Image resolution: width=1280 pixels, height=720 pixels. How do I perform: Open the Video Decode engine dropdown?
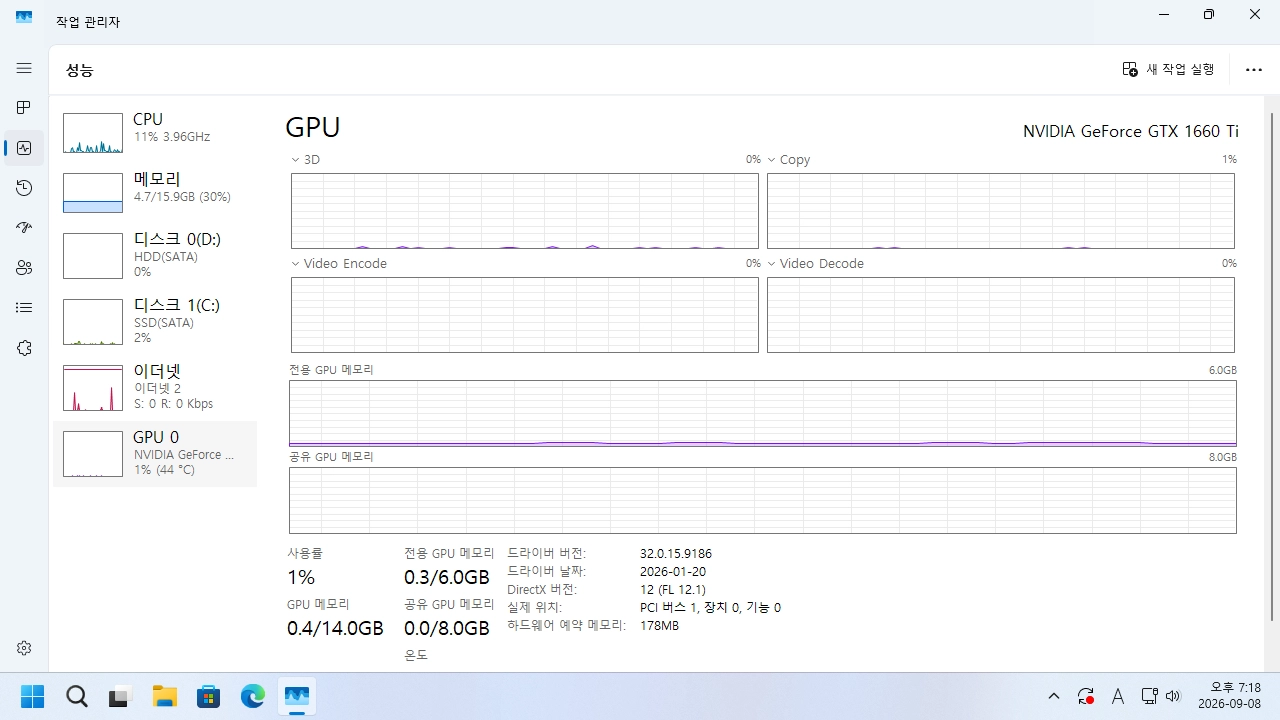(815, 264)
